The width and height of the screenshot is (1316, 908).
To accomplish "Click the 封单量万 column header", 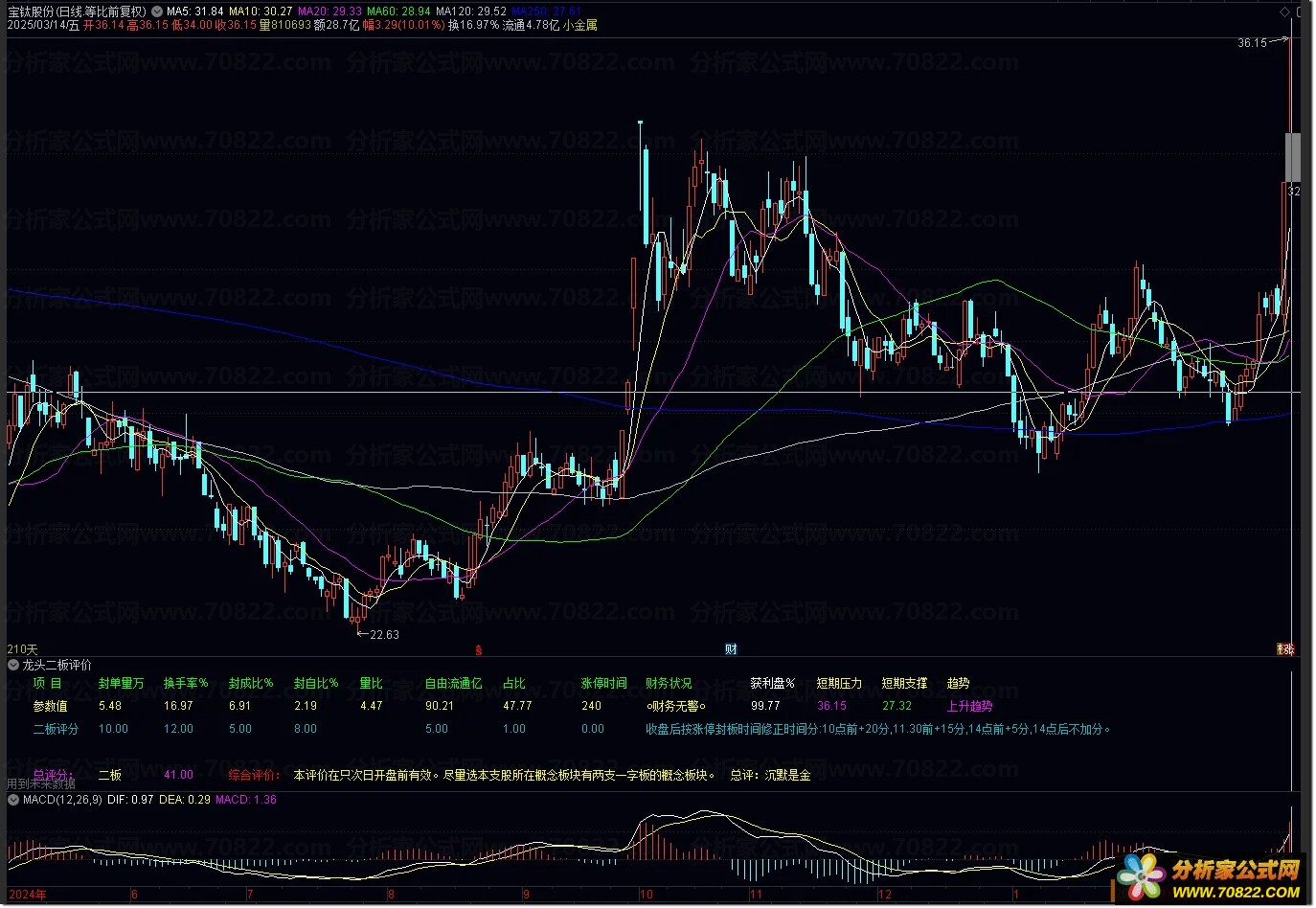I will point(121,684).
